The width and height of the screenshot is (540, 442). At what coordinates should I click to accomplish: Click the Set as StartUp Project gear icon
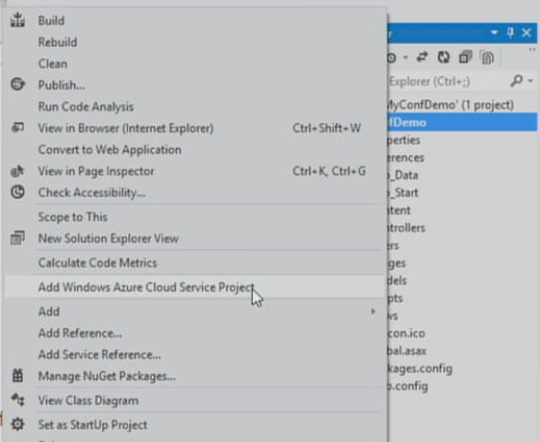pyautogui.click(x=18, y=424)
